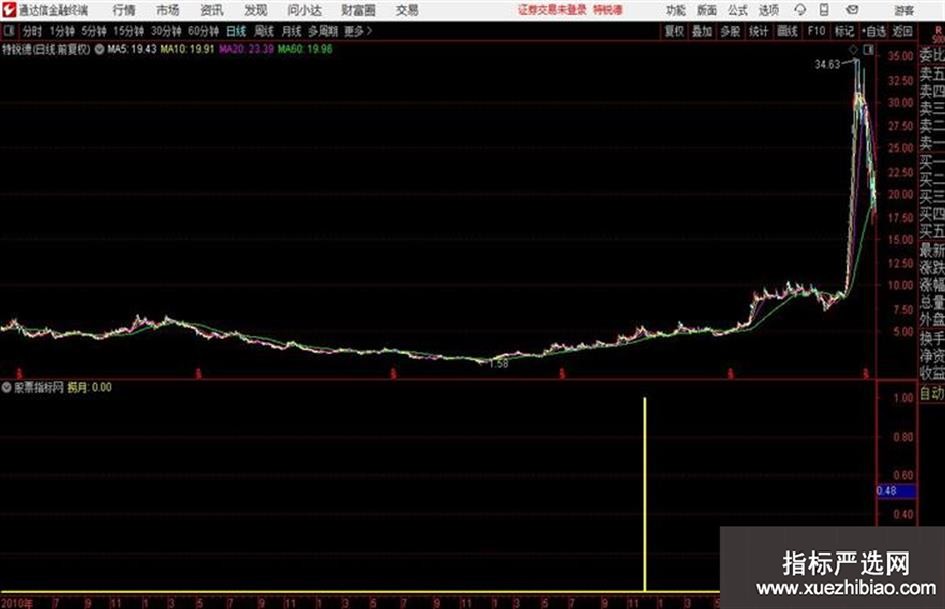Image resolution: width=945 pixels, height=609 pixels.
Task: Click the MA10: 19.91 value label
Action: coord(187,49)
